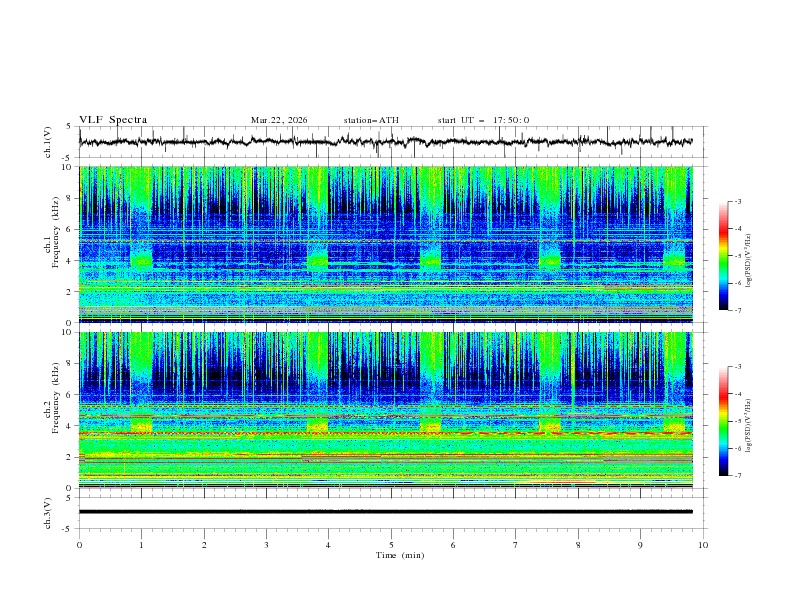This screenshot has width=792, height=612.
Task: Click the log(PSD) label beside ch.2 color bar
Action: [748, 426]
